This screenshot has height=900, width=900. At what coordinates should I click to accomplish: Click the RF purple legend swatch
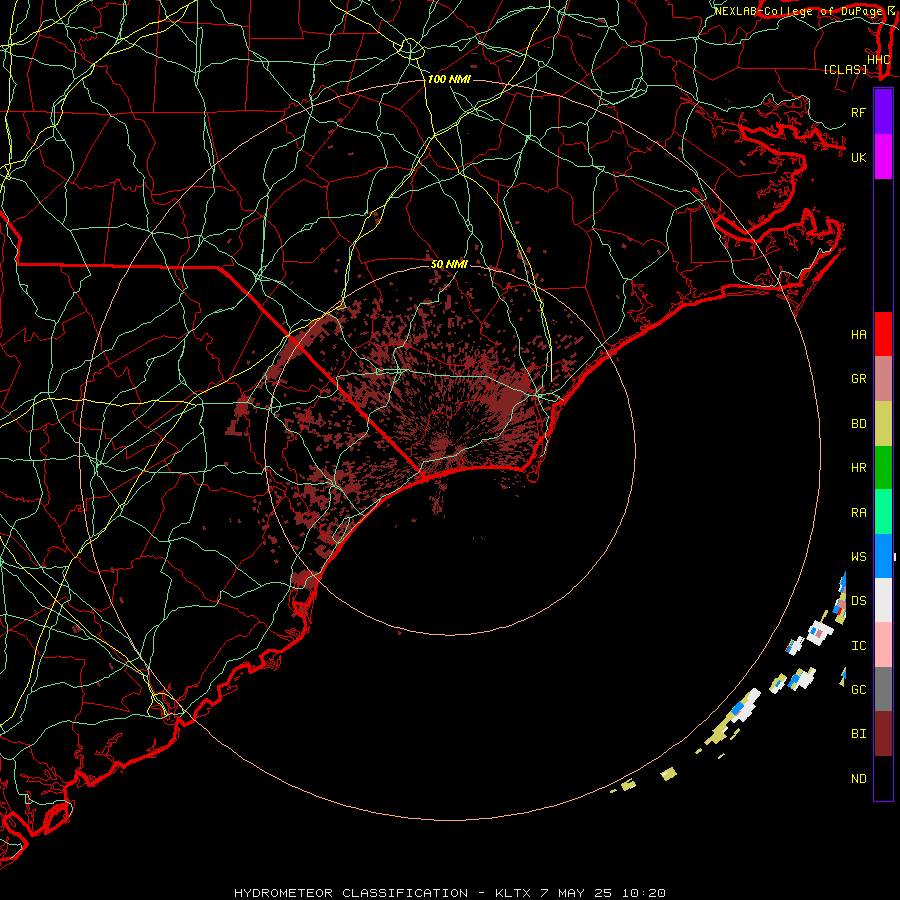[x=883, y=112]
